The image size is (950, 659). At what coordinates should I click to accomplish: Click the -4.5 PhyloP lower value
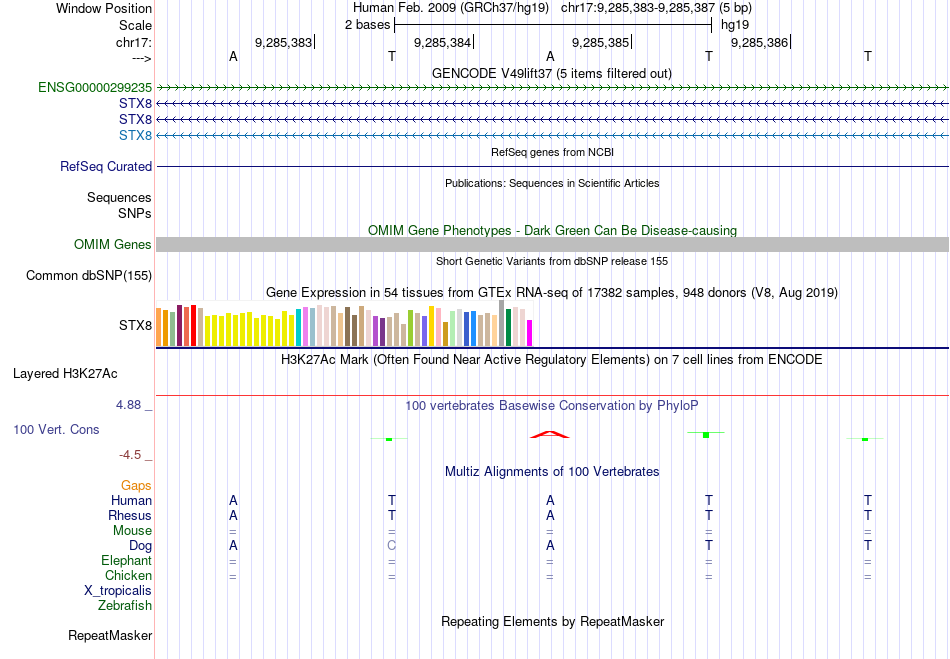(130, 455)
